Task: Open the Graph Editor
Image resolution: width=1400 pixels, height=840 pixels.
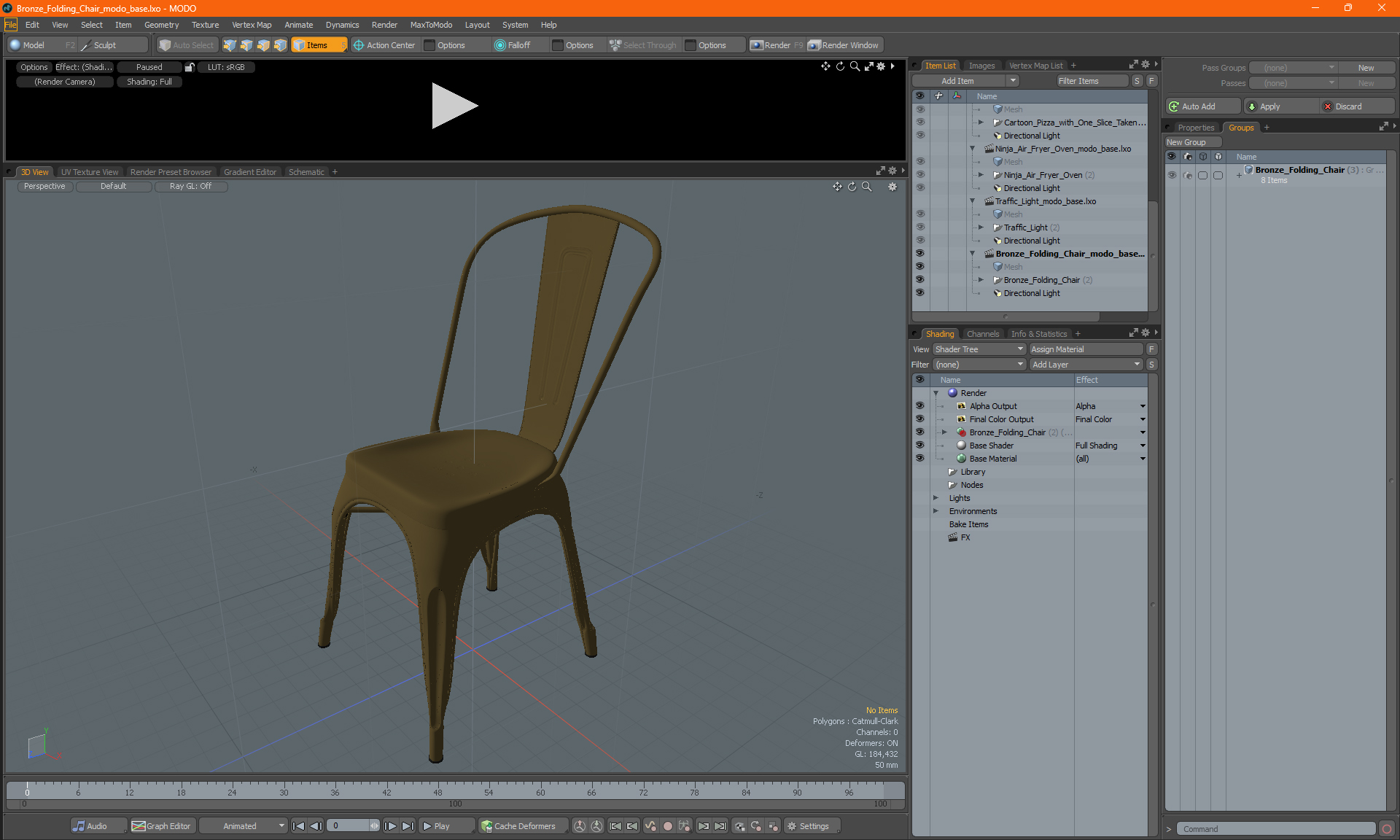Action: [162, 826]
